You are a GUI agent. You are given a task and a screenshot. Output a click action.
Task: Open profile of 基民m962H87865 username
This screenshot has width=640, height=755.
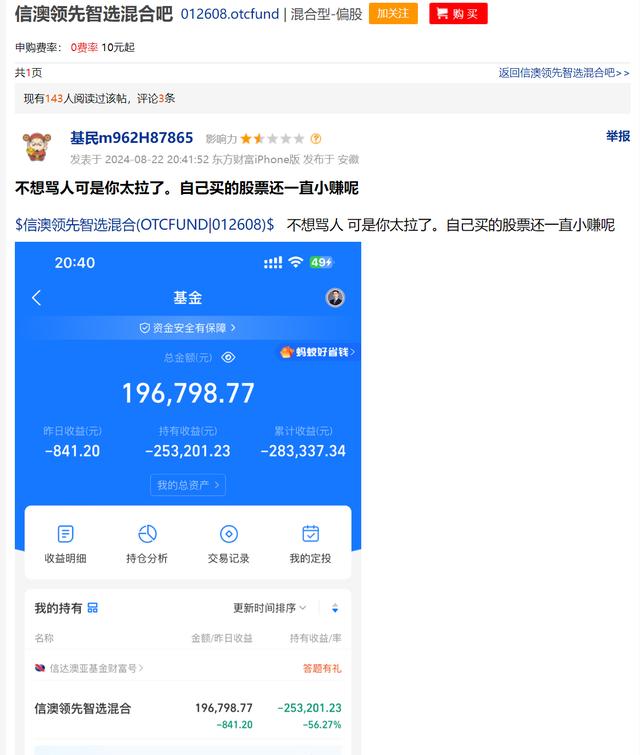(131, 138)
